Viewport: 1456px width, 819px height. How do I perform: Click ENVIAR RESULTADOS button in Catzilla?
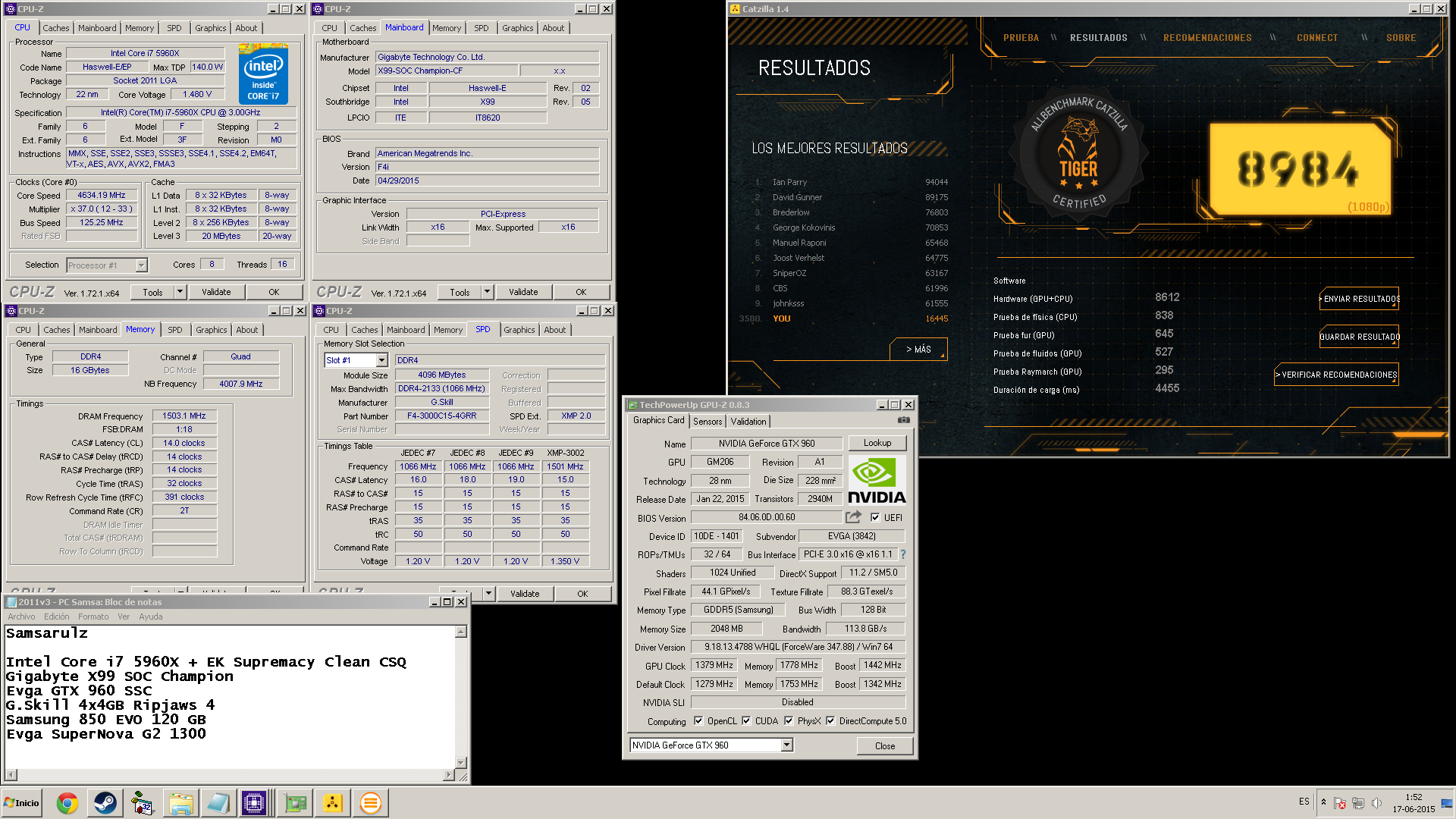tap(1360, 299)
